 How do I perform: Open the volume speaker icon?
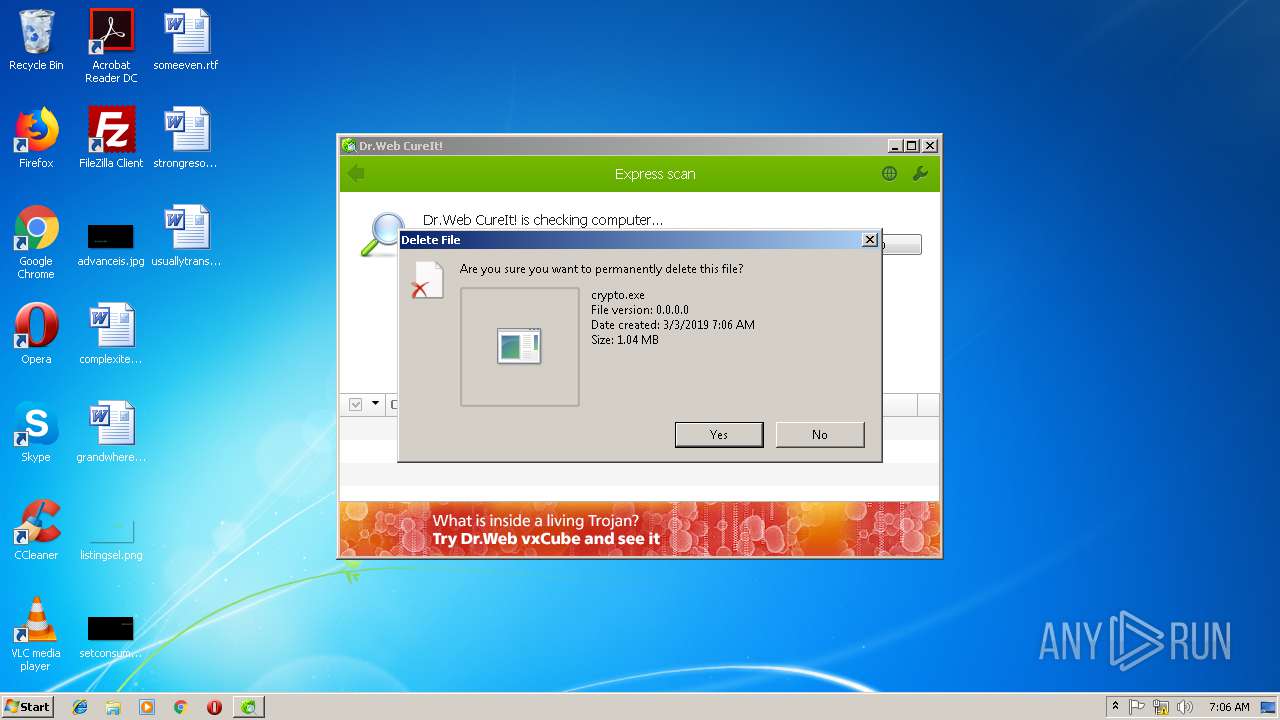coord(1185,707)
